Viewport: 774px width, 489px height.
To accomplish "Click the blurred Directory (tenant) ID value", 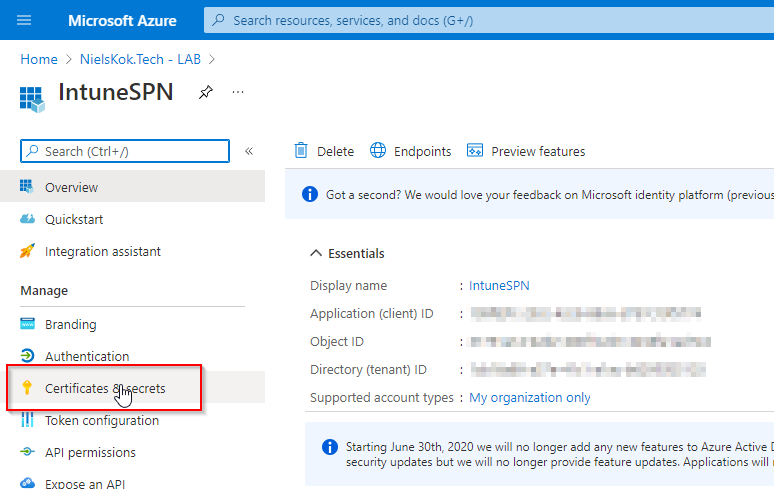I will [x=588, y=370].
